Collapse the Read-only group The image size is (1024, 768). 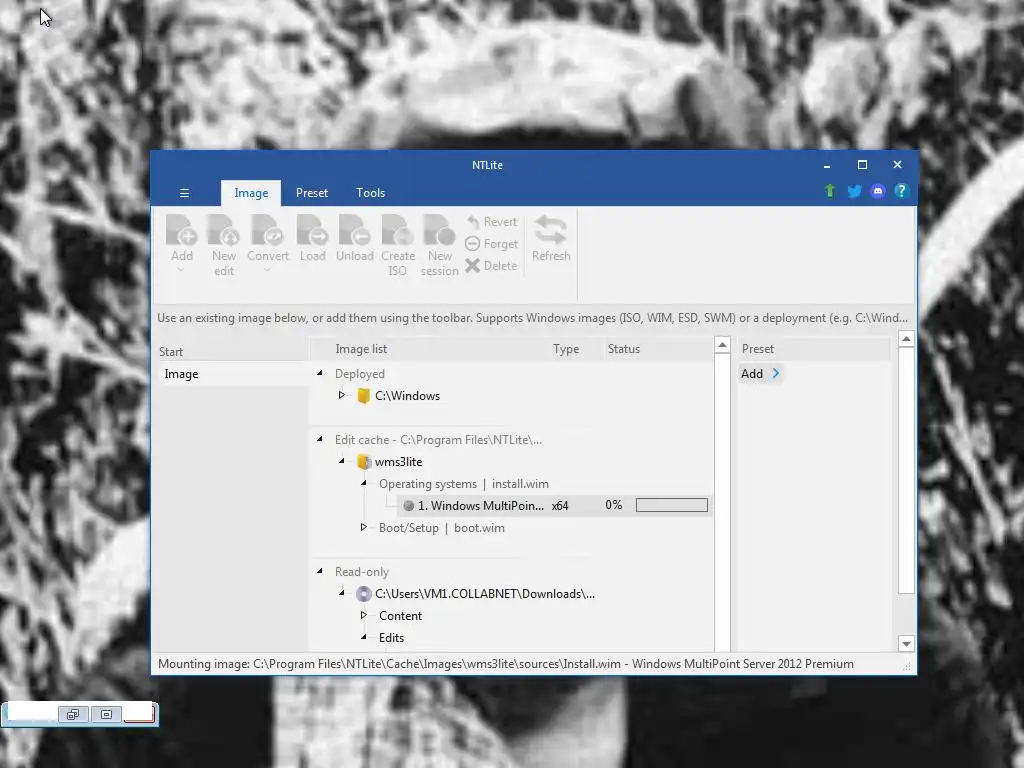[x=319, y=571]
